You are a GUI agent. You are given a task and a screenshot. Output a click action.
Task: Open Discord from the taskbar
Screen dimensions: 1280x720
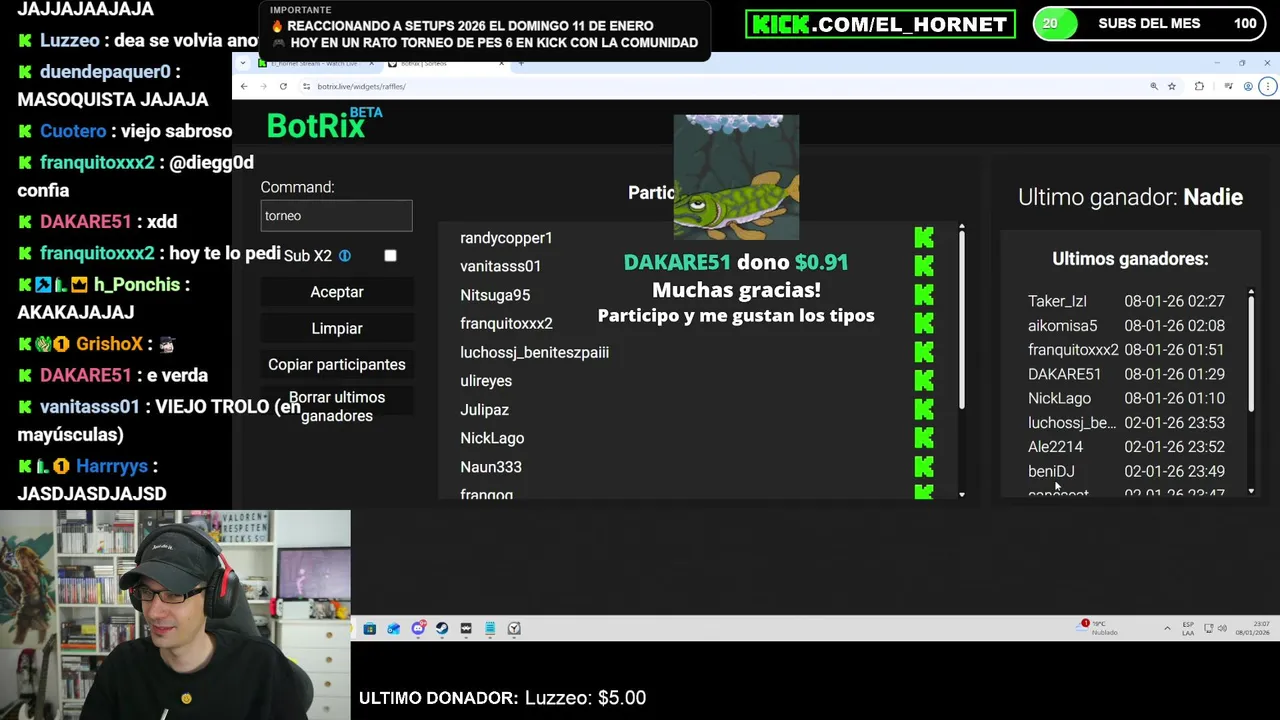point(418,628)
